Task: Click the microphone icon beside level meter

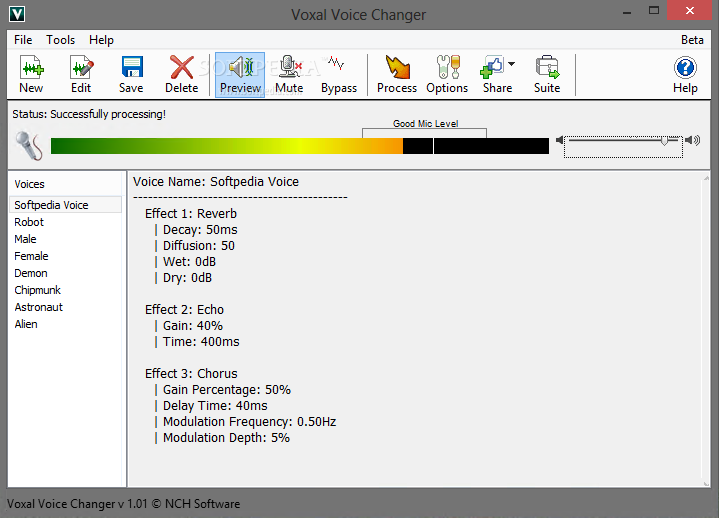Action: click(x=29, y=146)
